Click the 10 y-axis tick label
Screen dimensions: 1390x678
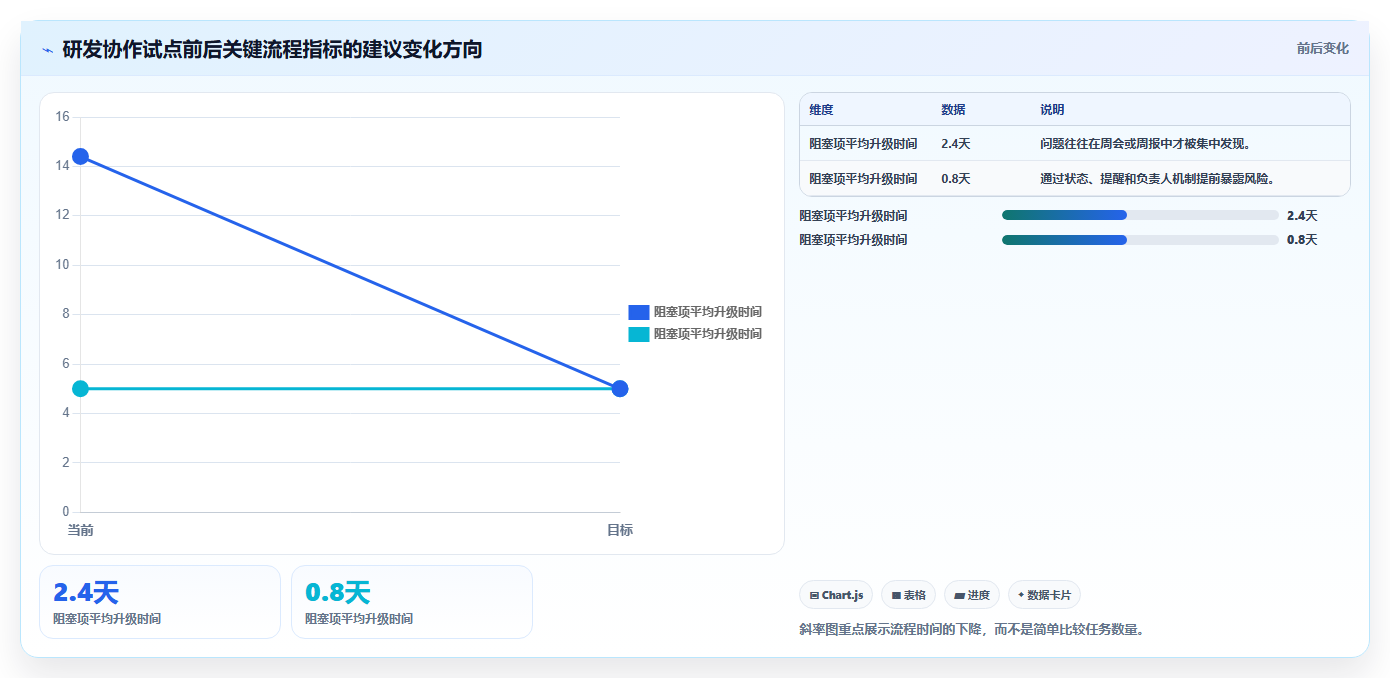[62, 265]
